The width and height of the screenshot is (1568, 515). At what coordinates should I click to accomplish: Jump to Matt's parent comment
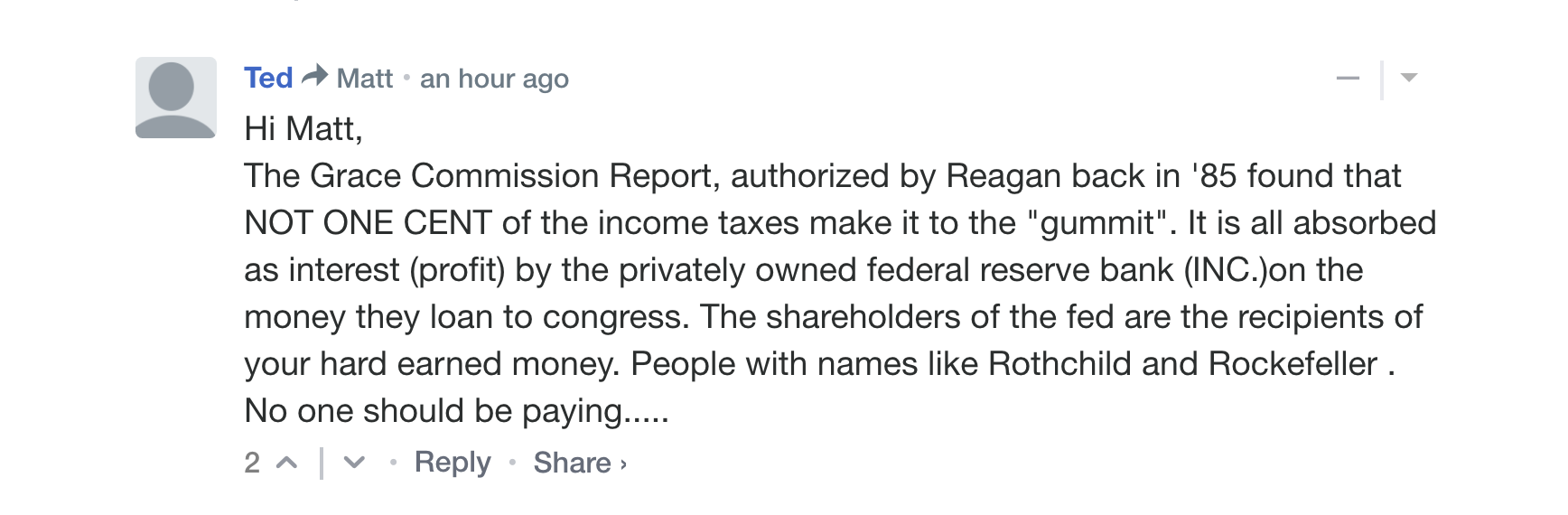tap(365, 79)
